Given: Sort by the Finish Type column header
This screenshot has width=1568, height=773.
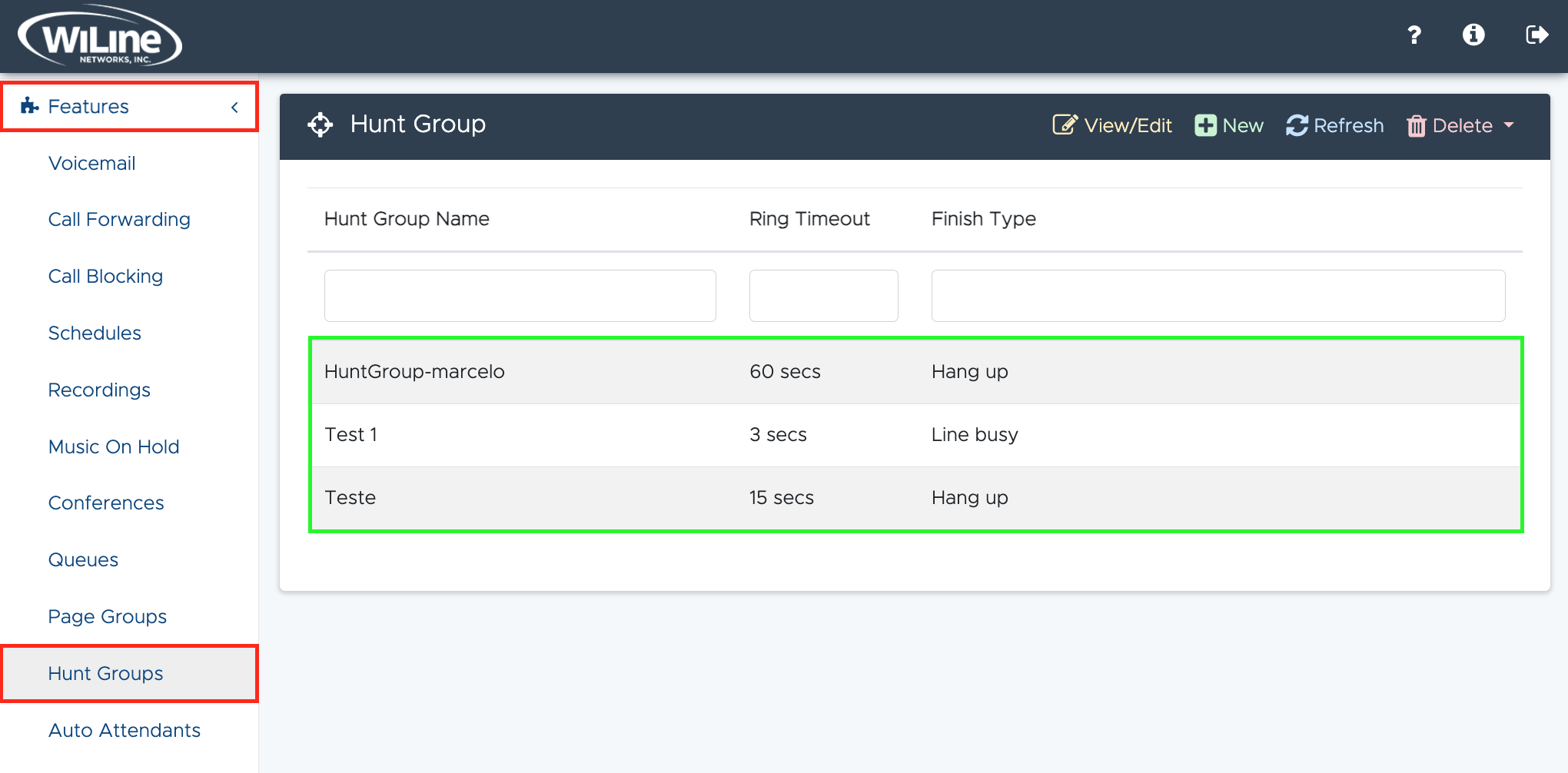Looking at the screenshot, I should pyautogui.click(x=983, y=219).
